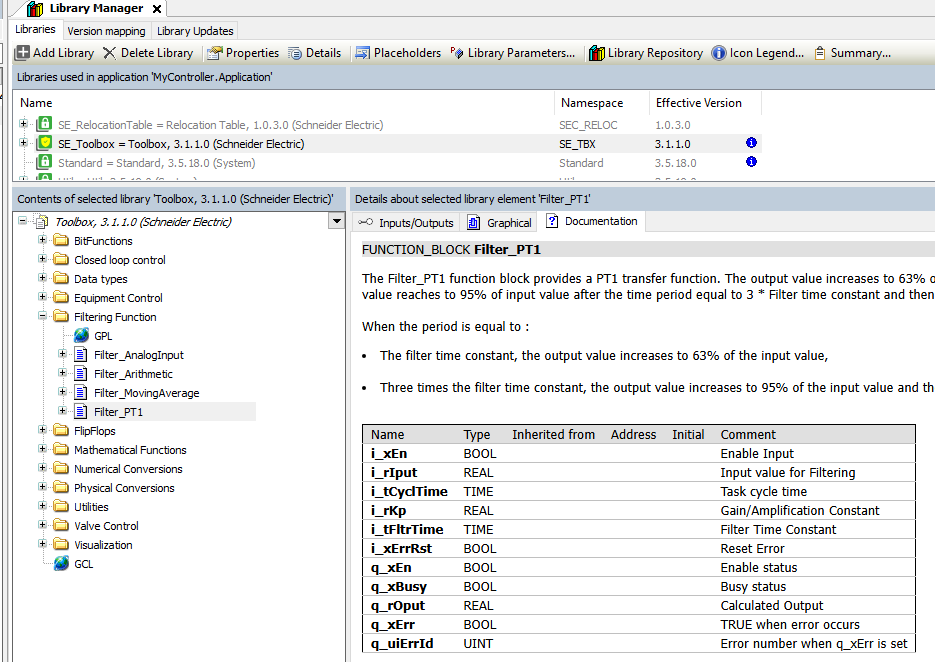Collapse the Filtering Function folder
This screenshot has width=935, height=662.
pyautogui.click(x=43, y=317)
